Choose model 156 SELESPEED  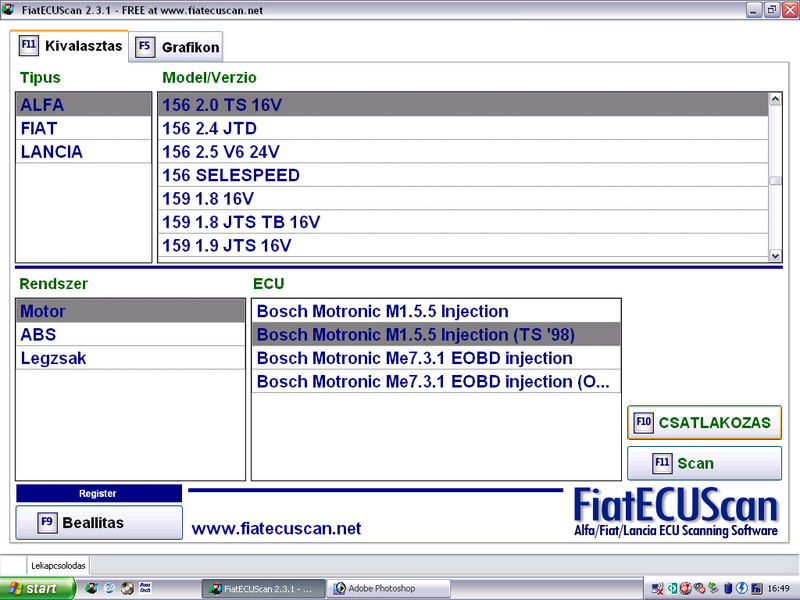pyautogui.click(x=463, y=175)
